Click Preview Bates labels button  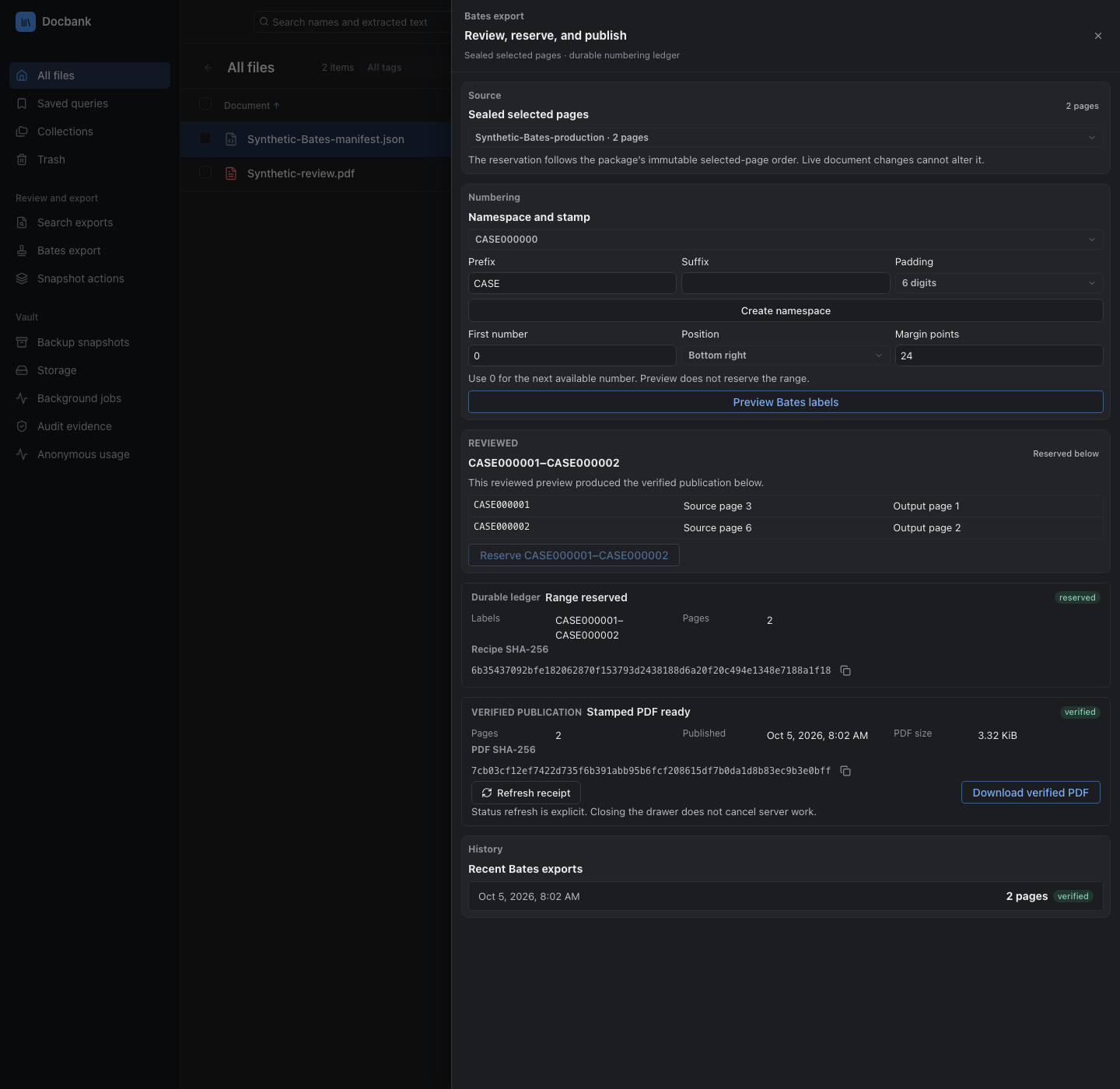(786, 402)
